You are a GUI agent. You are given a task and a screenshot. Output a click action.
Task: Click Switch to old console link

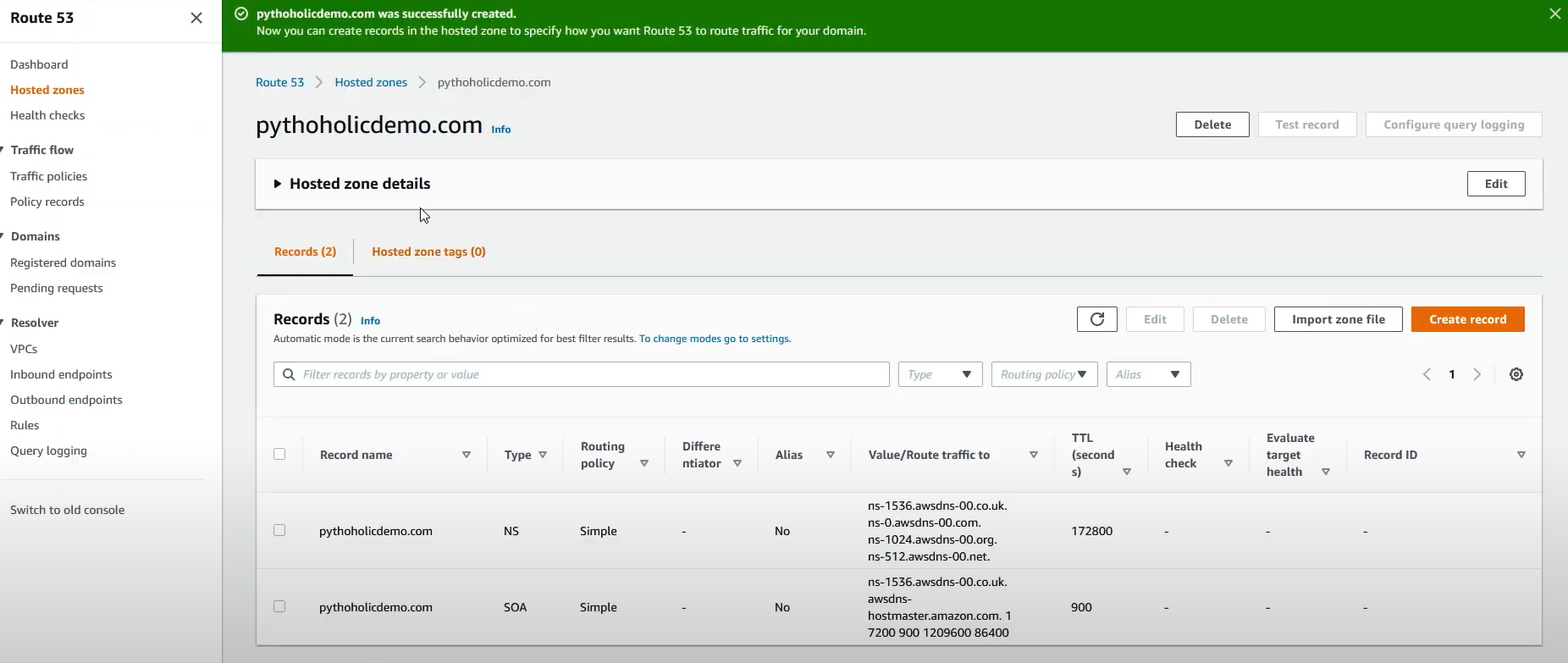67,510
